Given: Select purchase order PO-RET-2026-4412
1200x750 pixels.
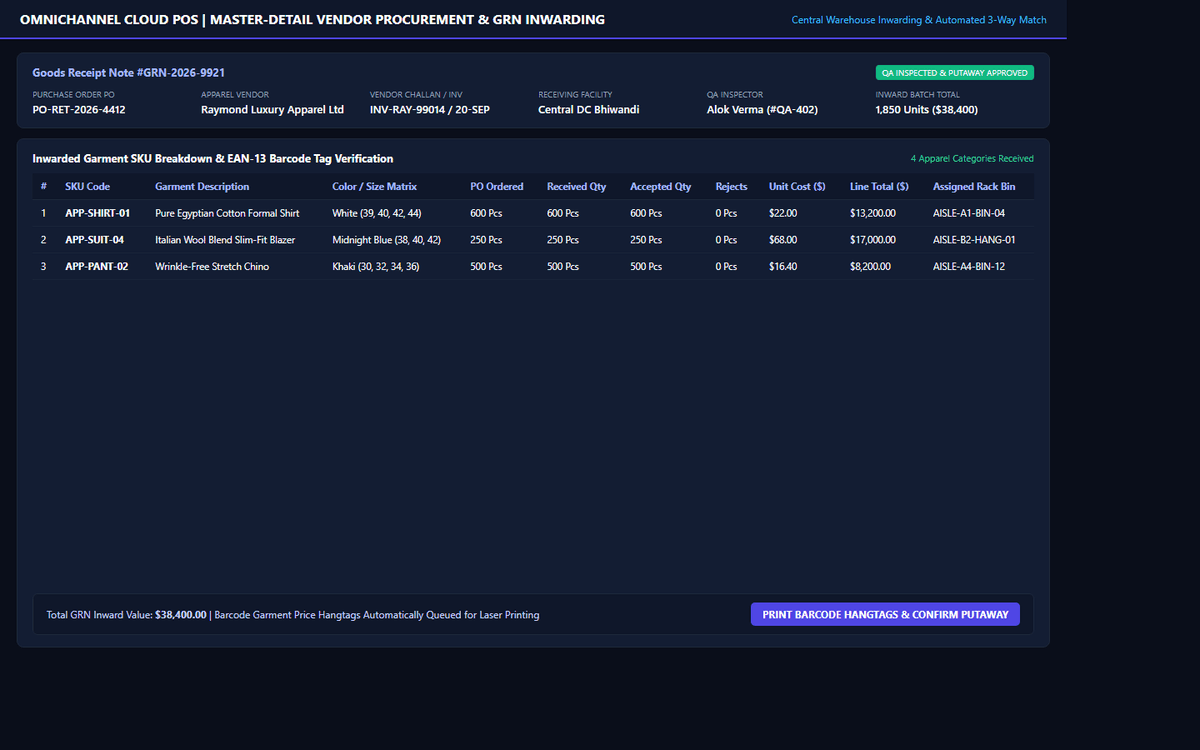Looking at the screenshot, I should (79, 110).
